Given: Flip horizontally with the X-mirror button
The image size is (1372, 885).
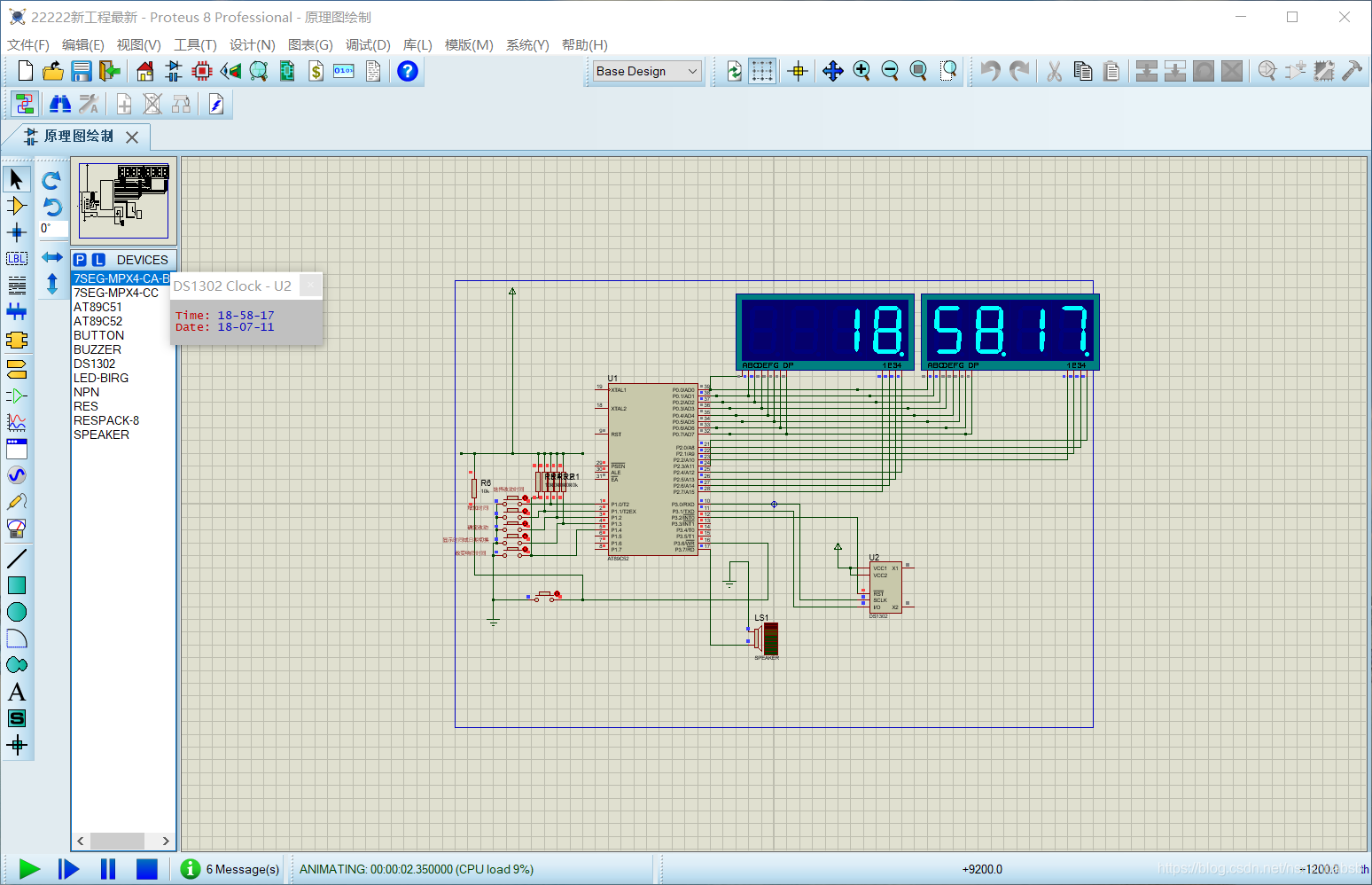Looking at the screenshot, I should [x=51, y=257].
